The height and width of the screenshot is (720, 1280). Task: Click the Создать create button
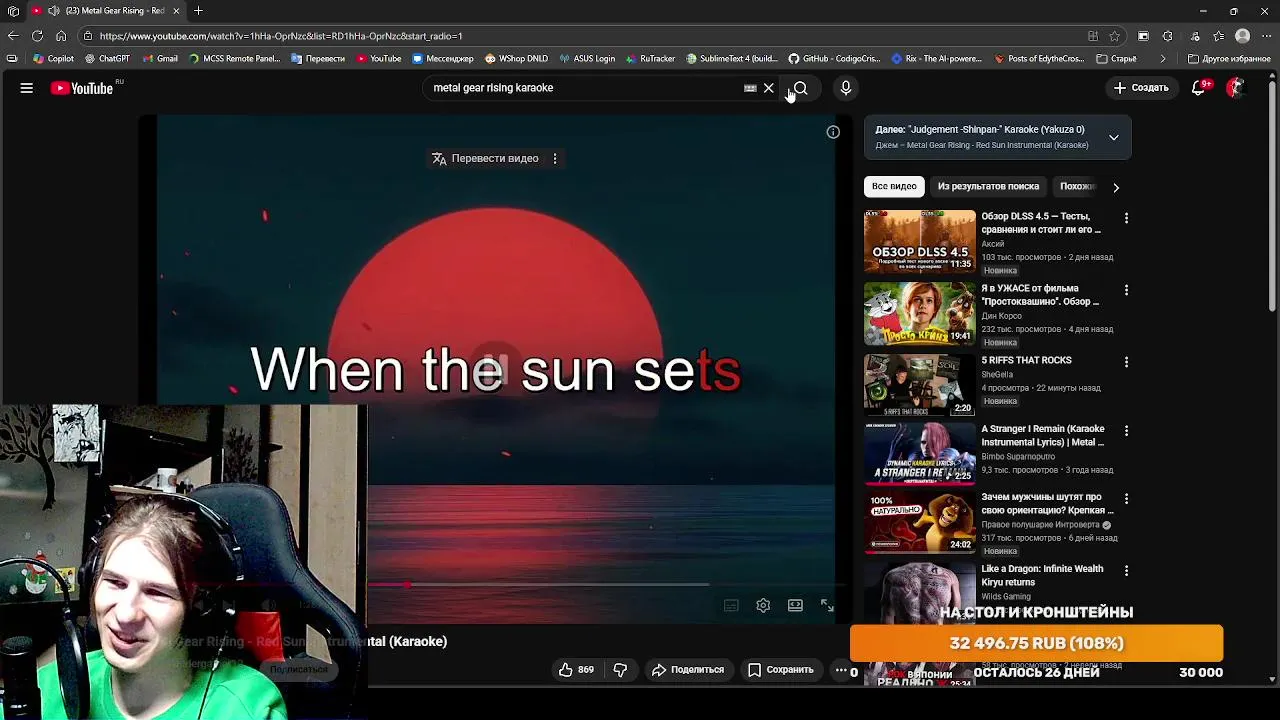(1141, 88)
